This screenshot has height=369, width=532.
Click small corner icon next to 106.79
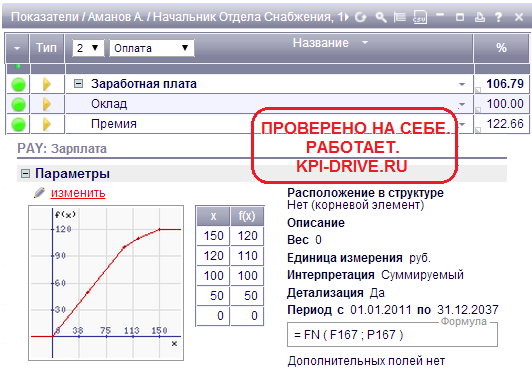coord(478,90)
